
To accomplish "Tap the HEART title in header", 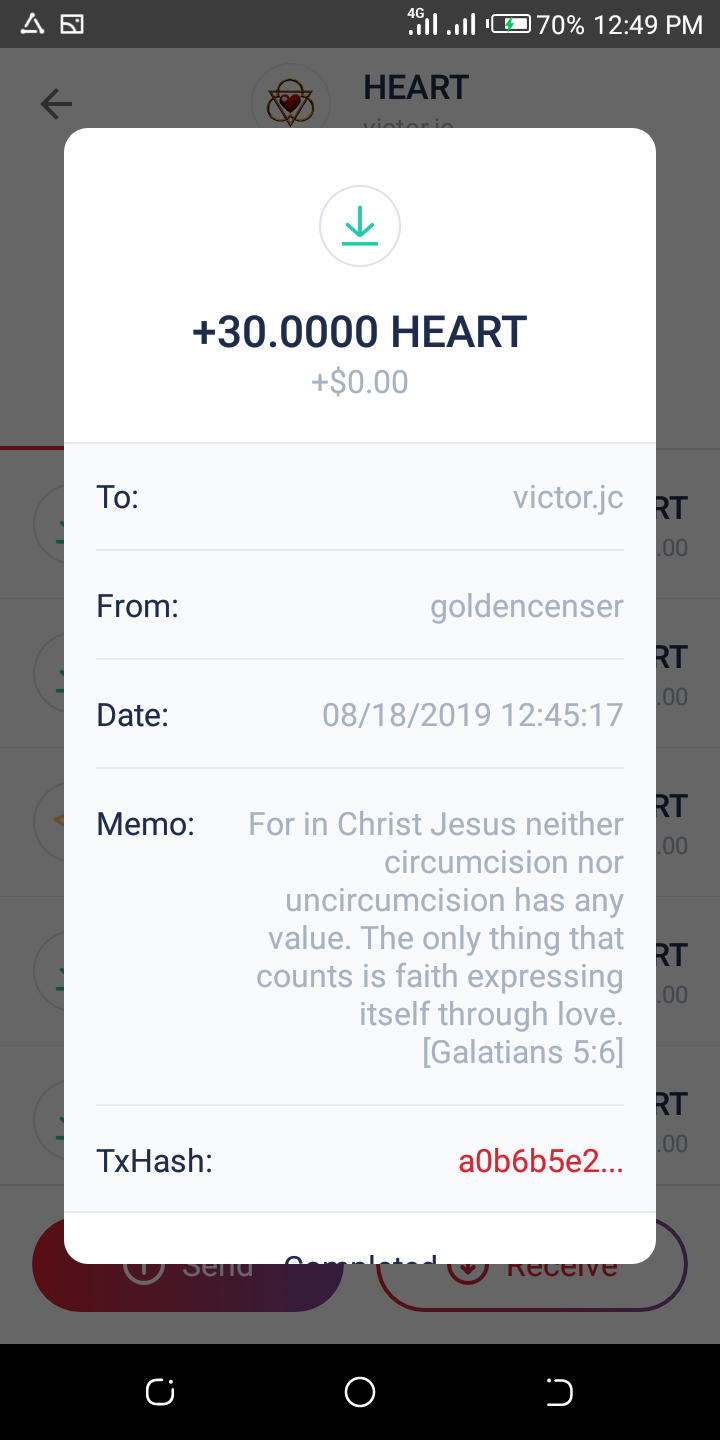I will (x=416, y=88).
